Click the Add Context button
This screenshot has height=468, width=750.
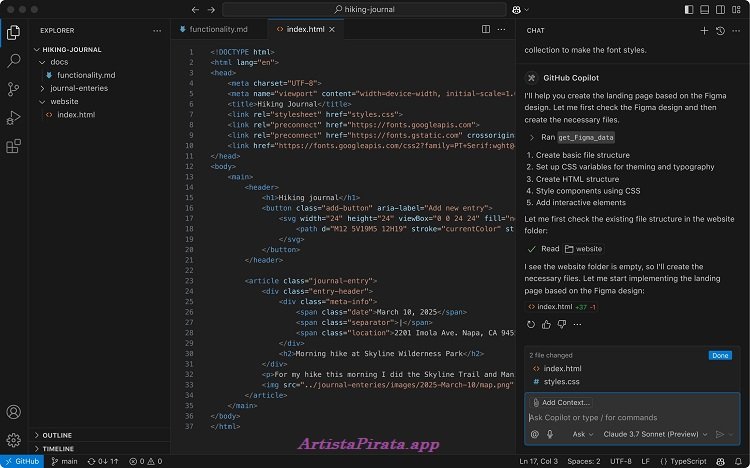(x=560, y=402)
